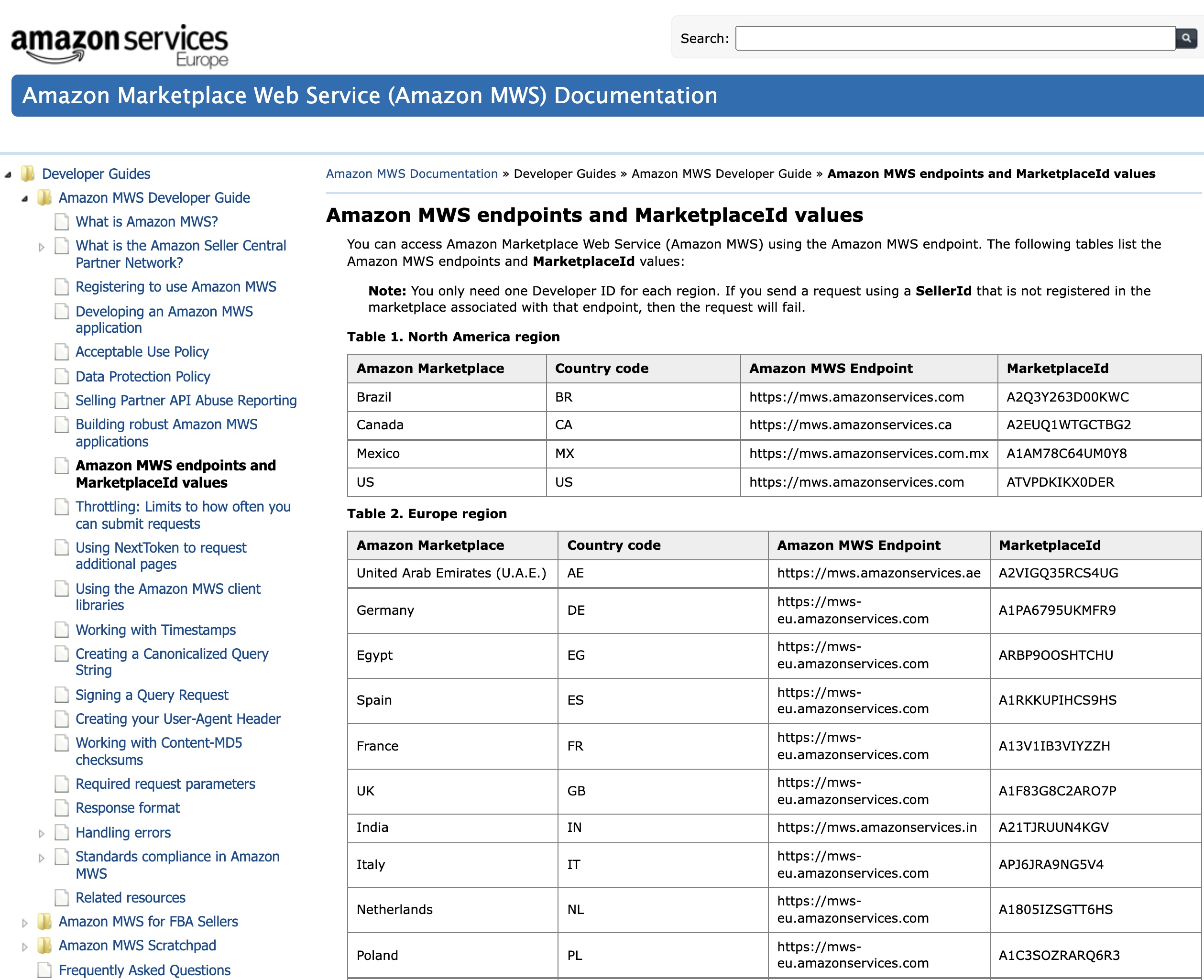Collapse the Amazon MWS Developer Guide node
The image size is (1204, 980).
pos(25,199)
